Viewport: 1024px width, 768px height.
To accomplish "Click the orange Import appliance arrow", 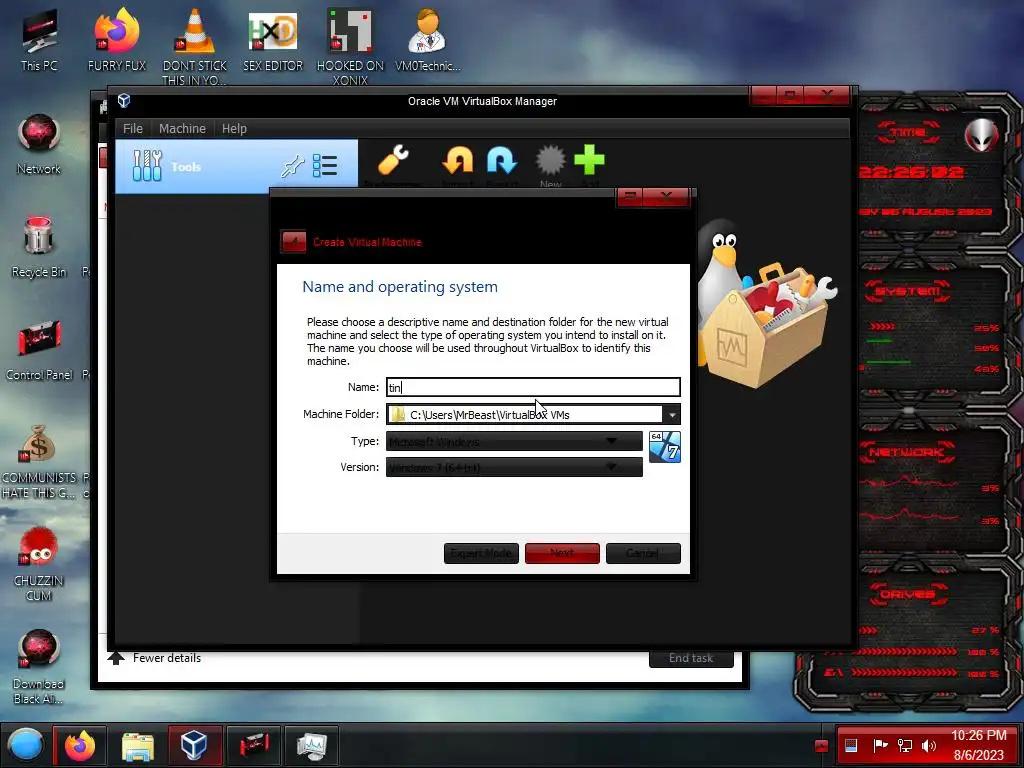I will click(x=457, y=160).
